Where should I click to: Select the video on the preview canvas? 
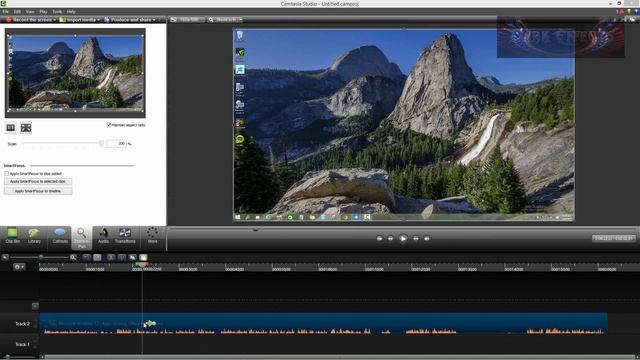pyautogui.click(x=404, y=125)
